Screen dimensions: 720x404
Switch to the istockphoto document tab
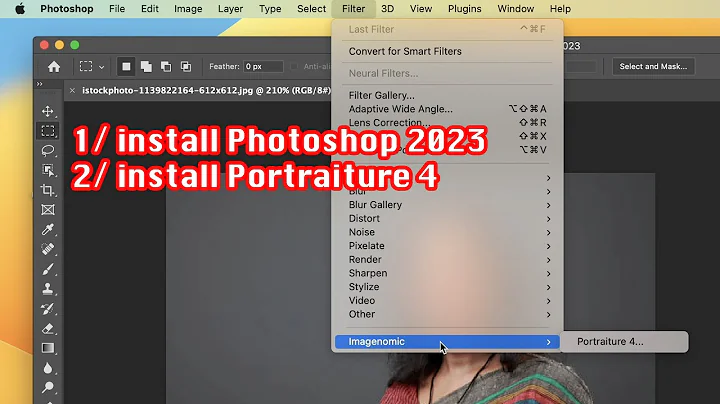point(206,90)
